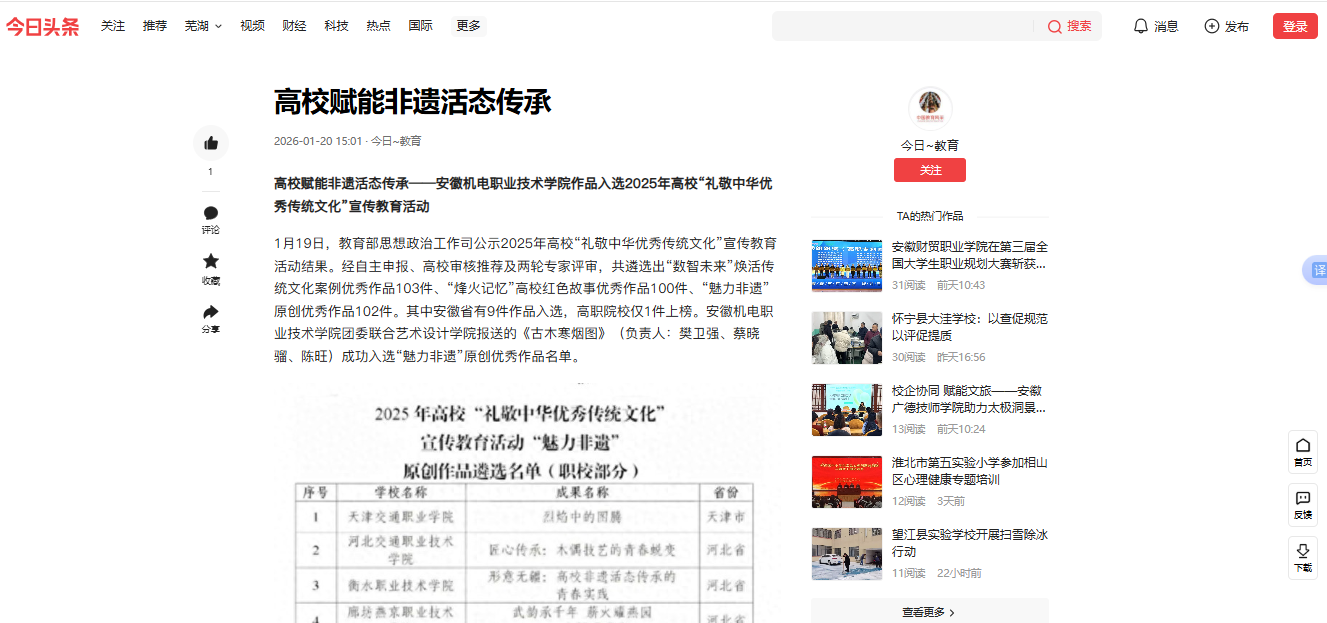
Task: Open notifications bell icon
Action: [x=1140, y=26]
